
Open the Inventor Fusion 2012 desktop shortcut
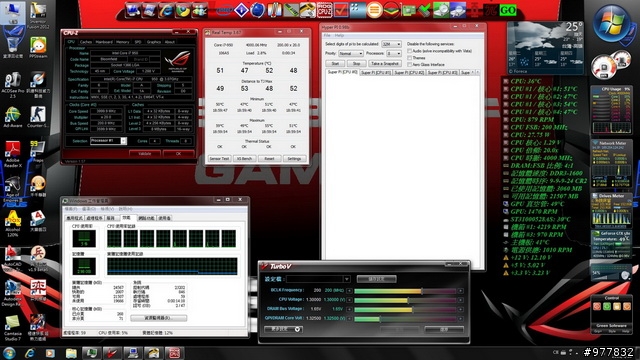(x=38, y=16)
